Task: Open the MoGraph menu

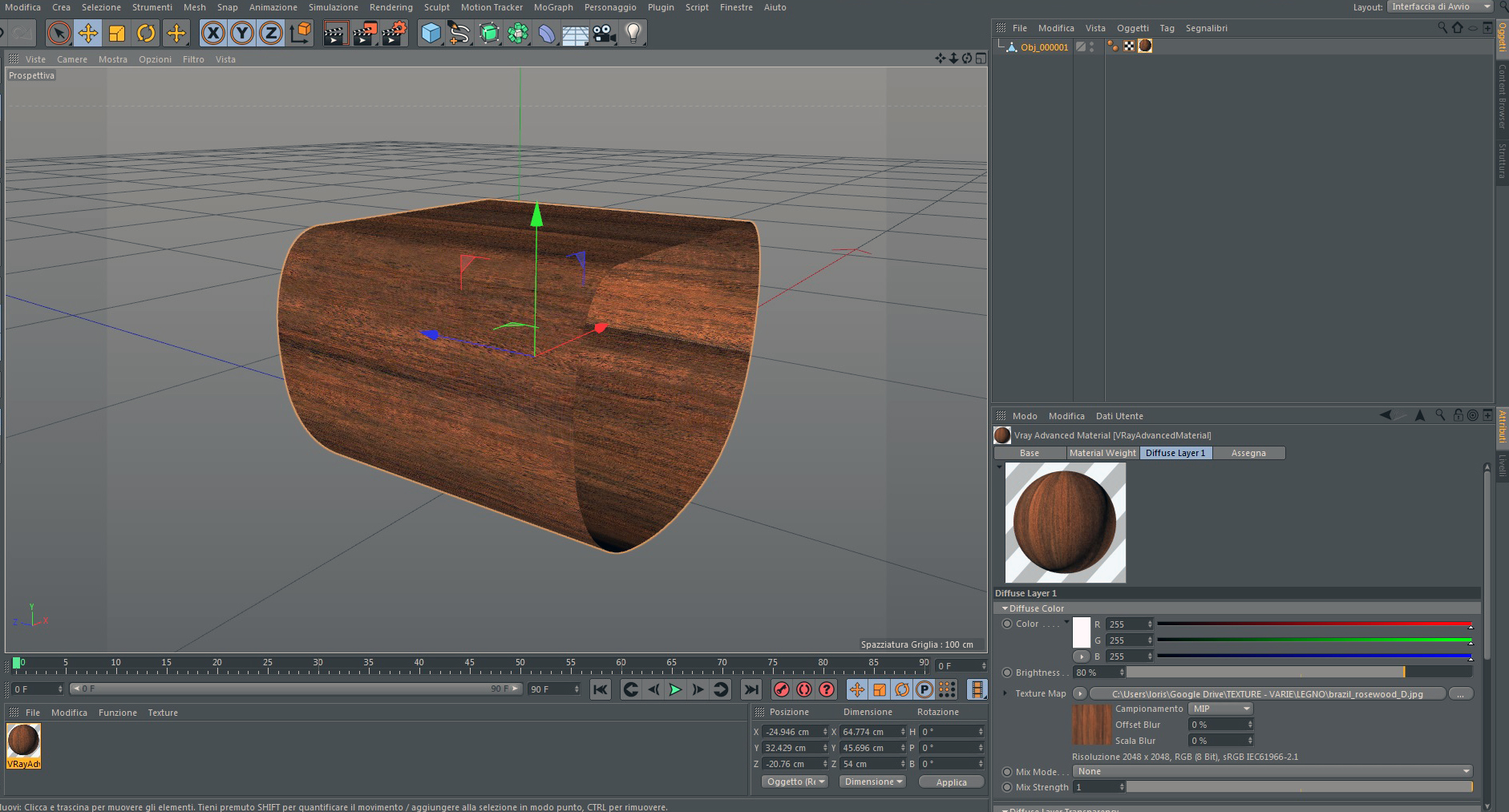Action: coord(552,7)
